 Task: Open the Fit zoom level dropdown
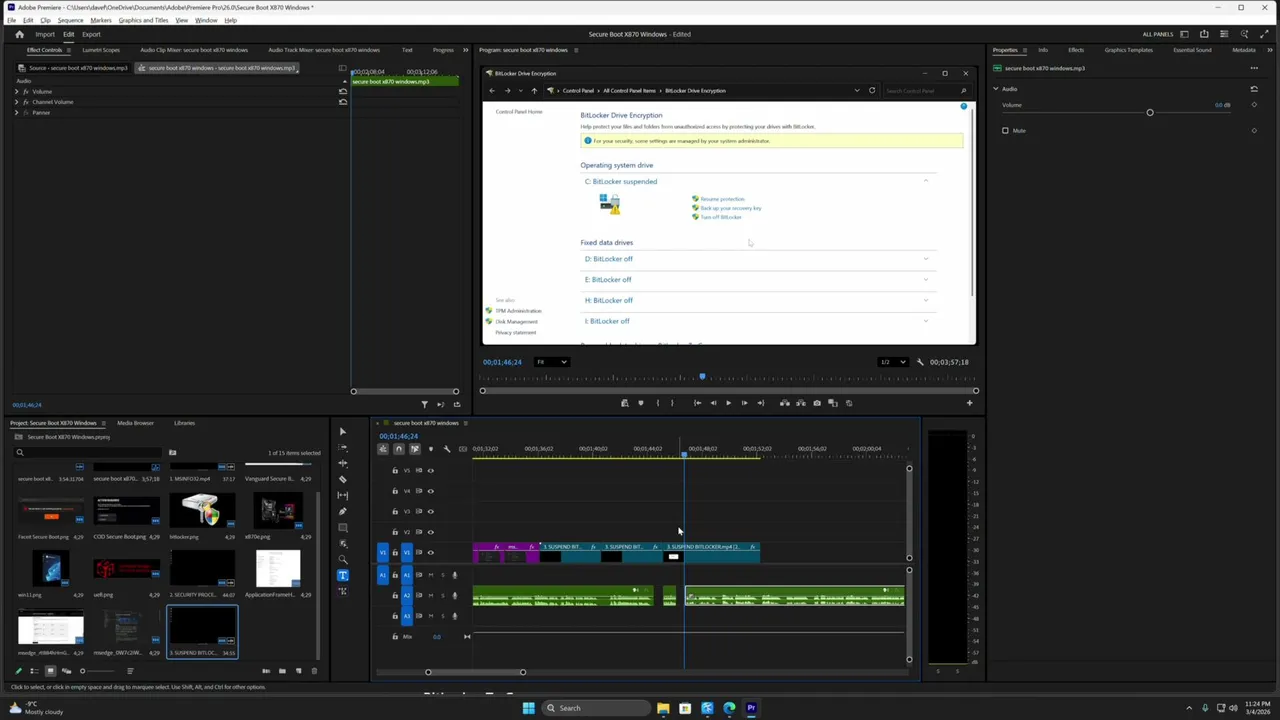[552, 362]
